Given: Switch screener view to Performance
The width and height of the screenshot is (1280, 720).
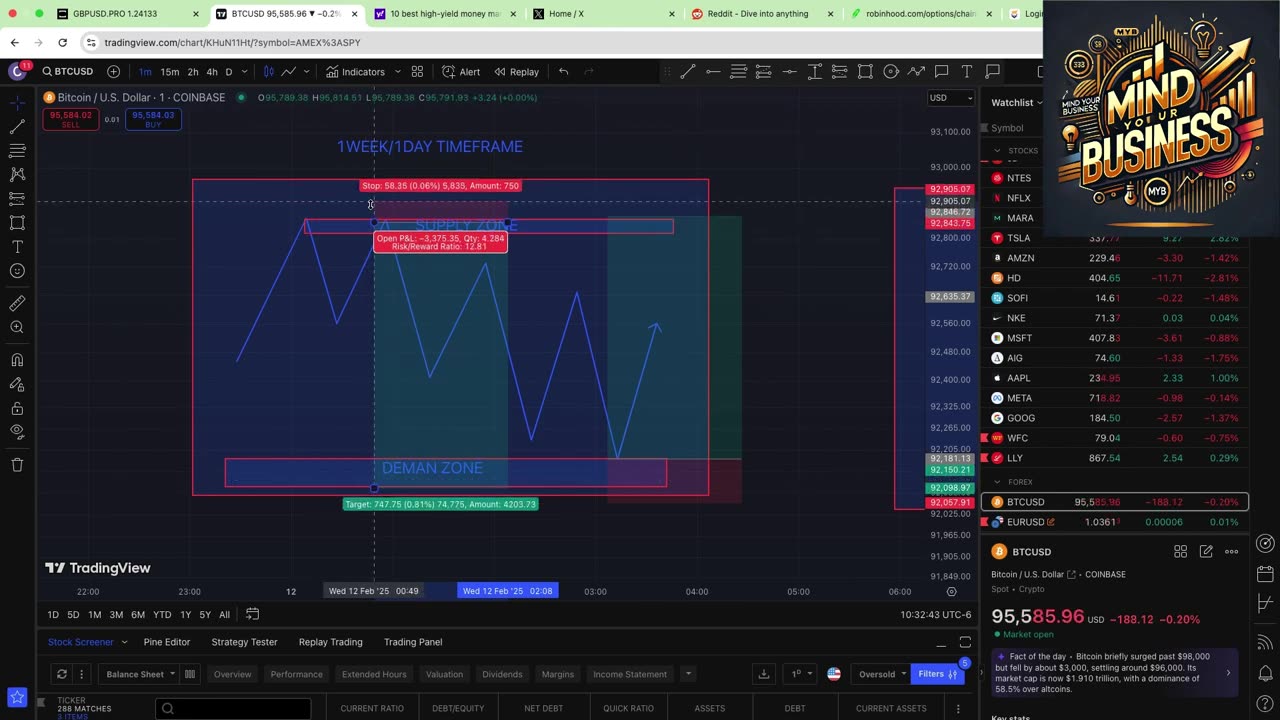Looking at the screenshot, I should point(297,674).
